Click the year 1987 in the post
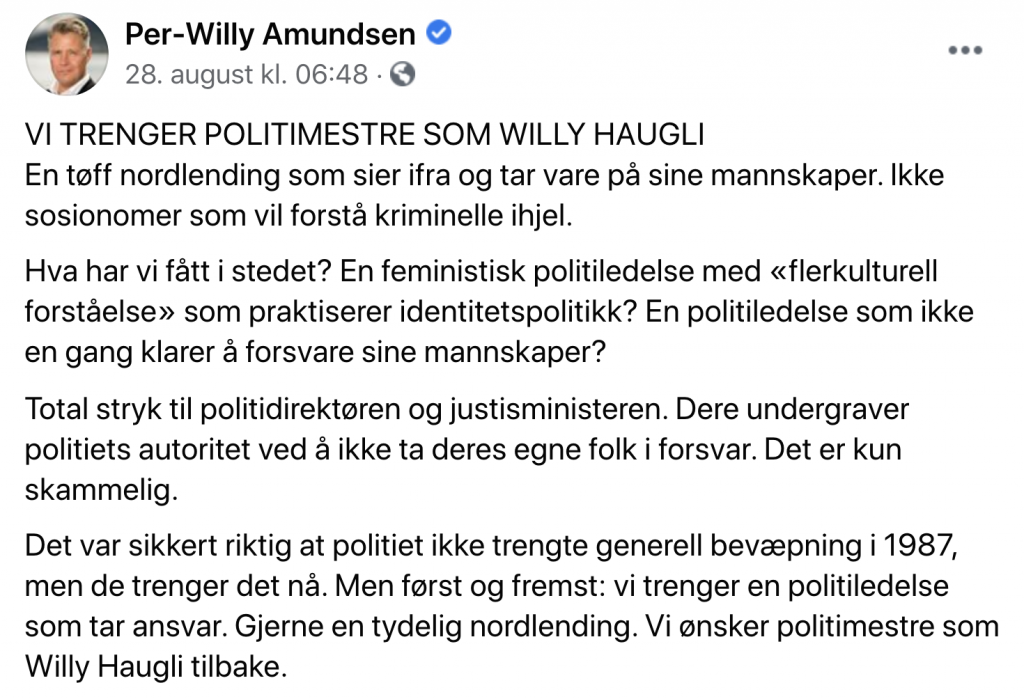 click(958, 547)
